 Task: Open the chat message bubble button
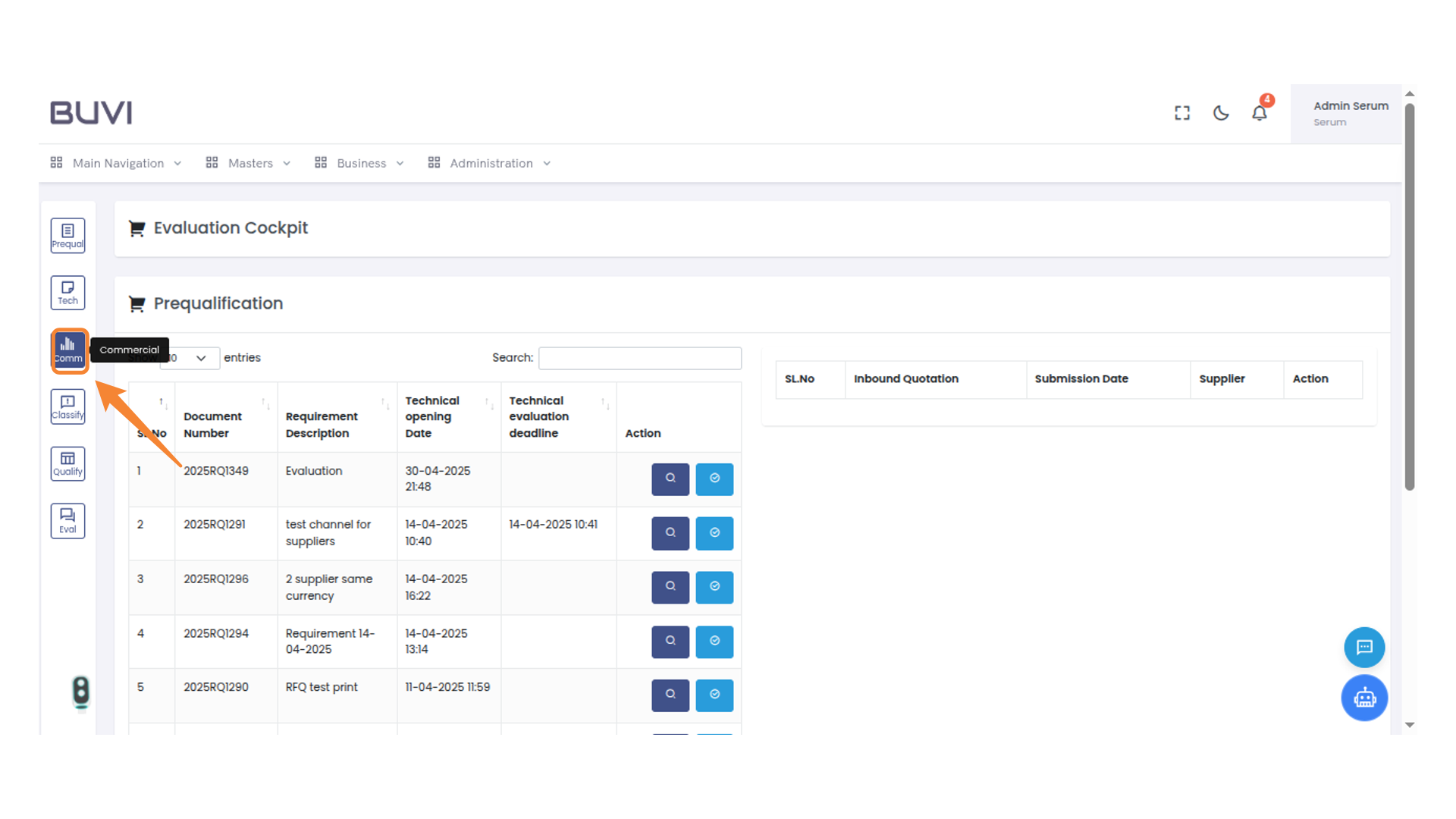[1364, 647]
